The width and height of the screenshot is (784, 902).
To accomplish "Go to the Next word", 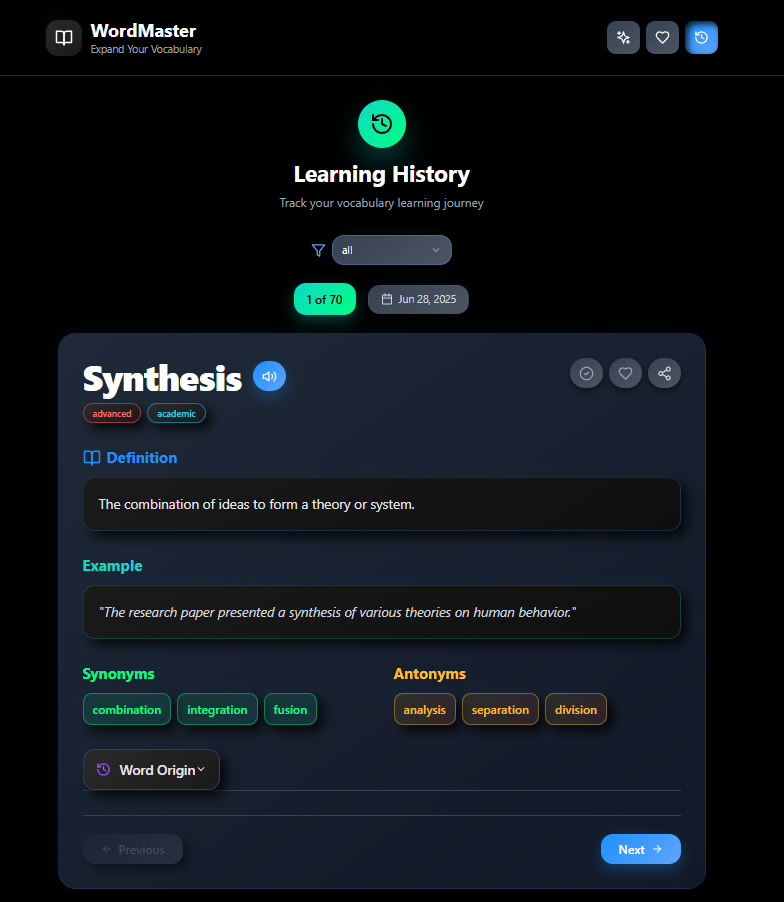I will (641, 849).
